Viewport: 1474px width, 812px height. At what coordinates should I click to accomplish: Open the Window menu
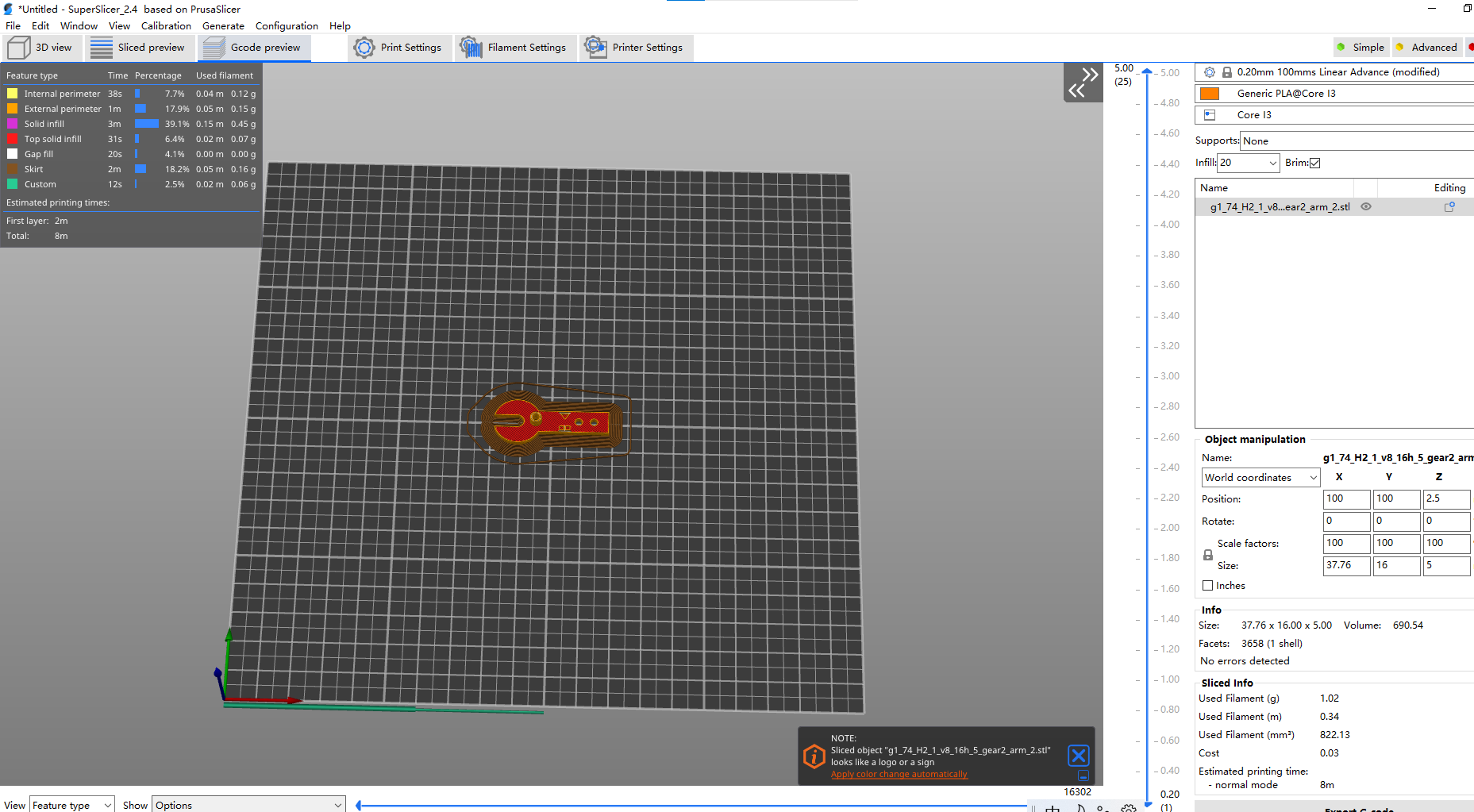coord(79,26)
